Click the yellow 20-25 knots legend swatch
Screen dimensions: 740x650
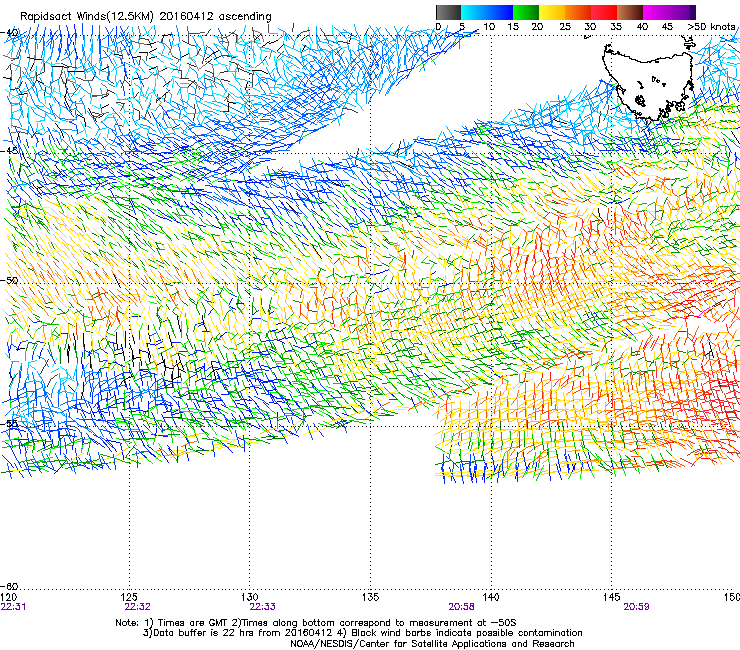pos(552,12)
